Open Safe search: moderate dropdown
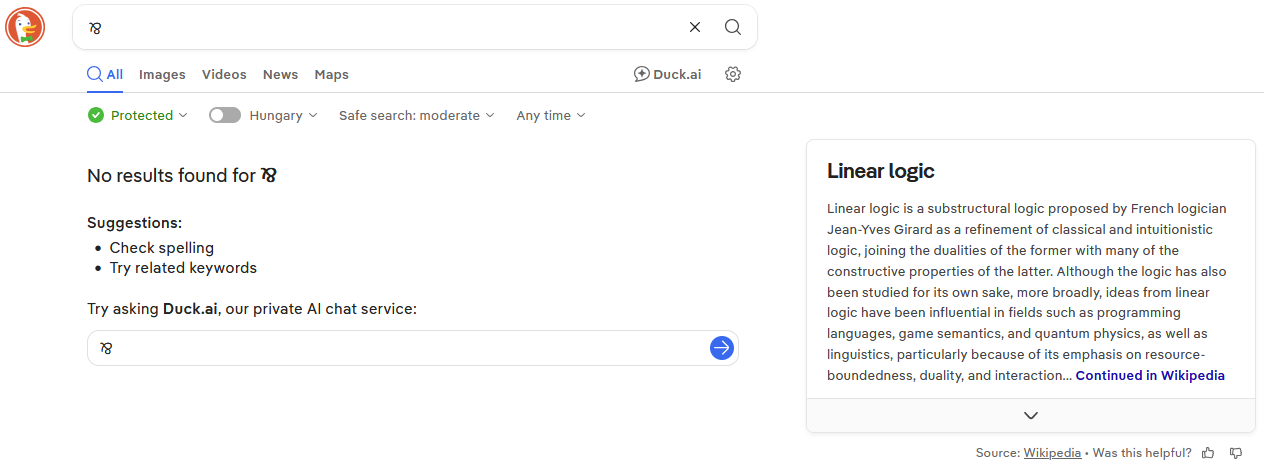The width and height of the screenshot is (1264, 465). tap(417, 115)
